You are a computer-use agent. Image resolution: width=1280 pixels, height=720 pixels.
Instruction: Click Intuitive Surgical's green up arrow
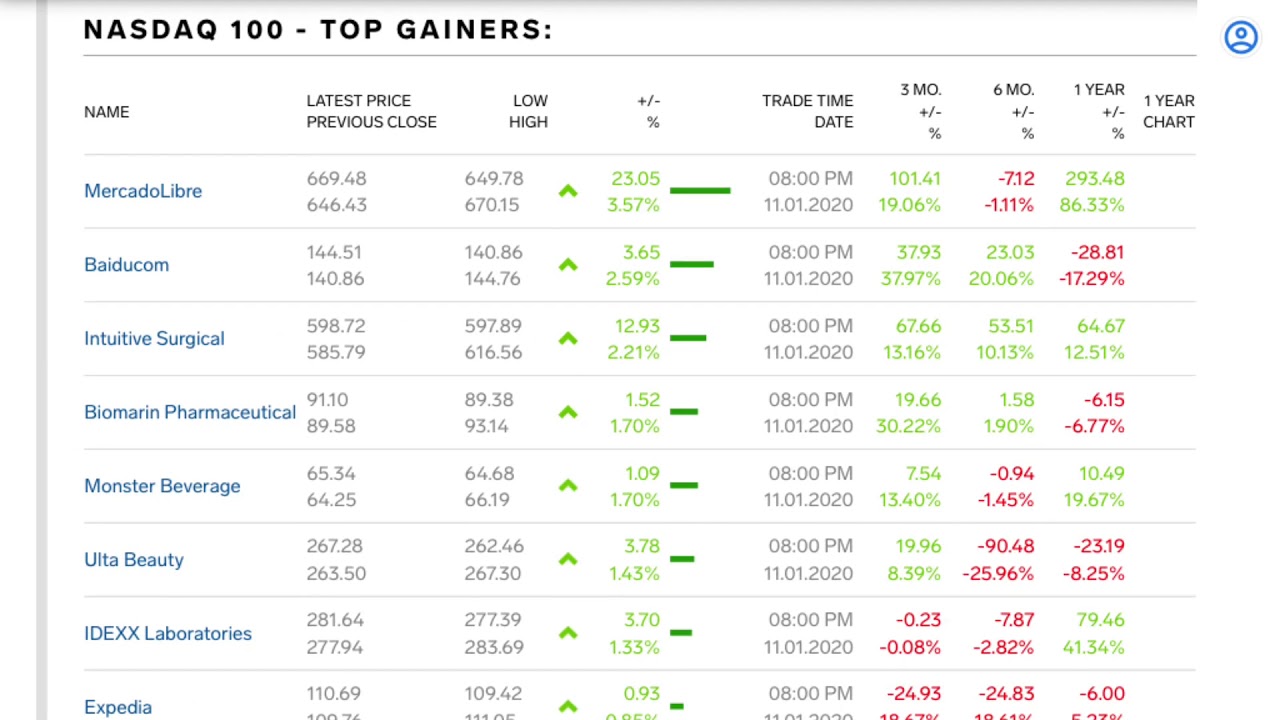[x=568, y=339]
